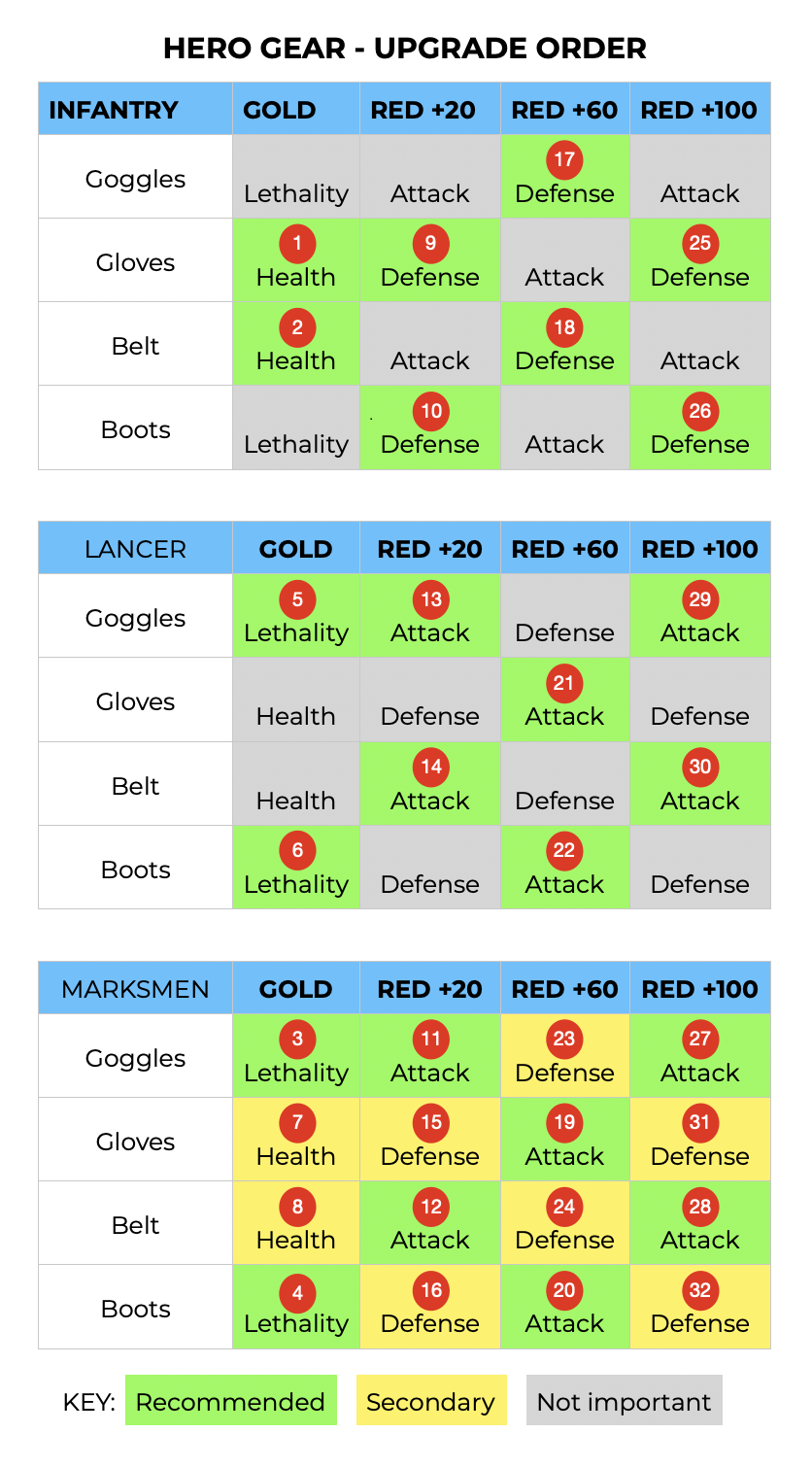Select the Lancer Boots row label
Screen dimensions: 812x1467
coord(135,870)
